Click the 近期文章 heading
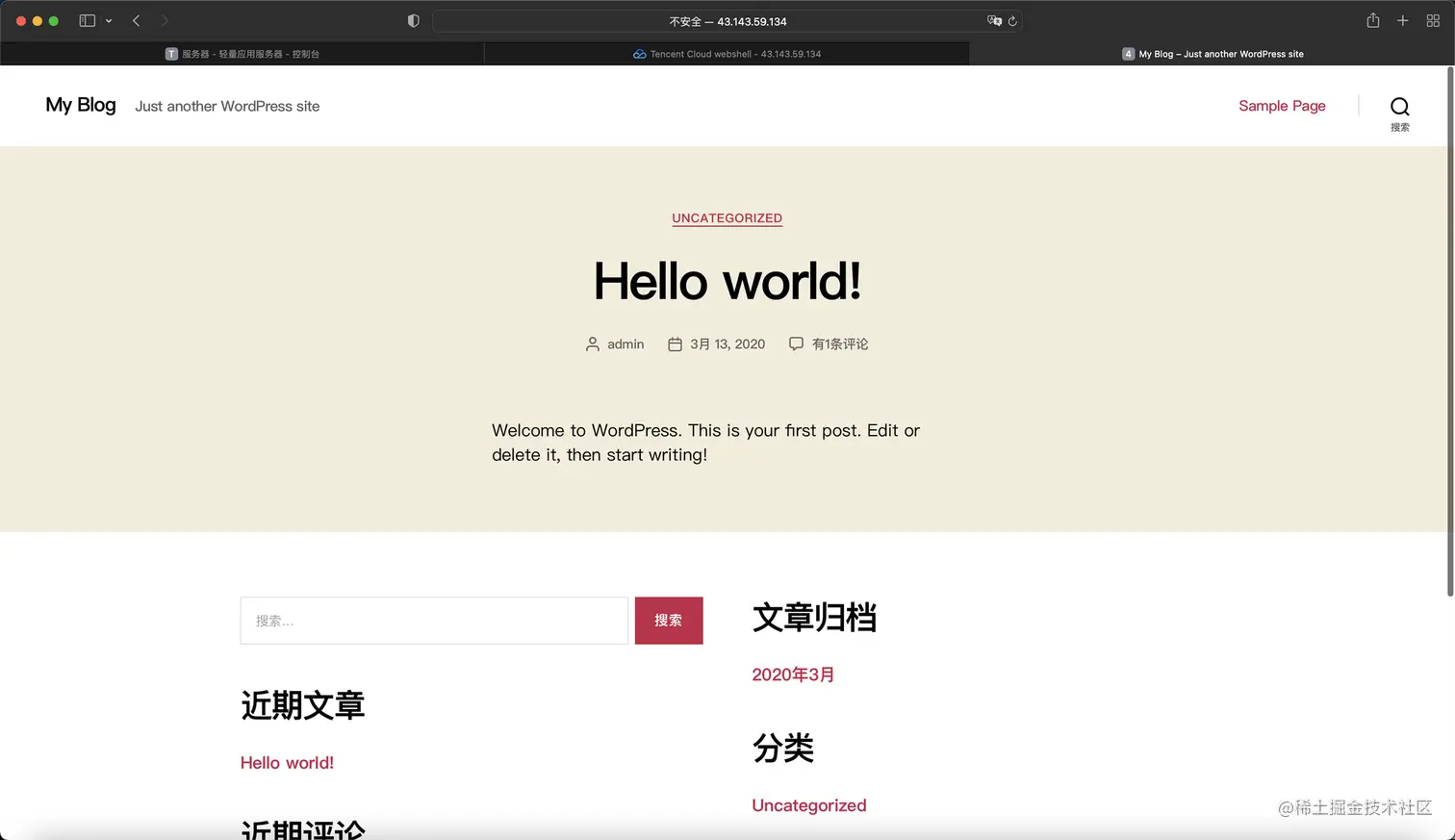Image resolution: width=1455 pixels, height=840 pixels. (x=303, y=705)
